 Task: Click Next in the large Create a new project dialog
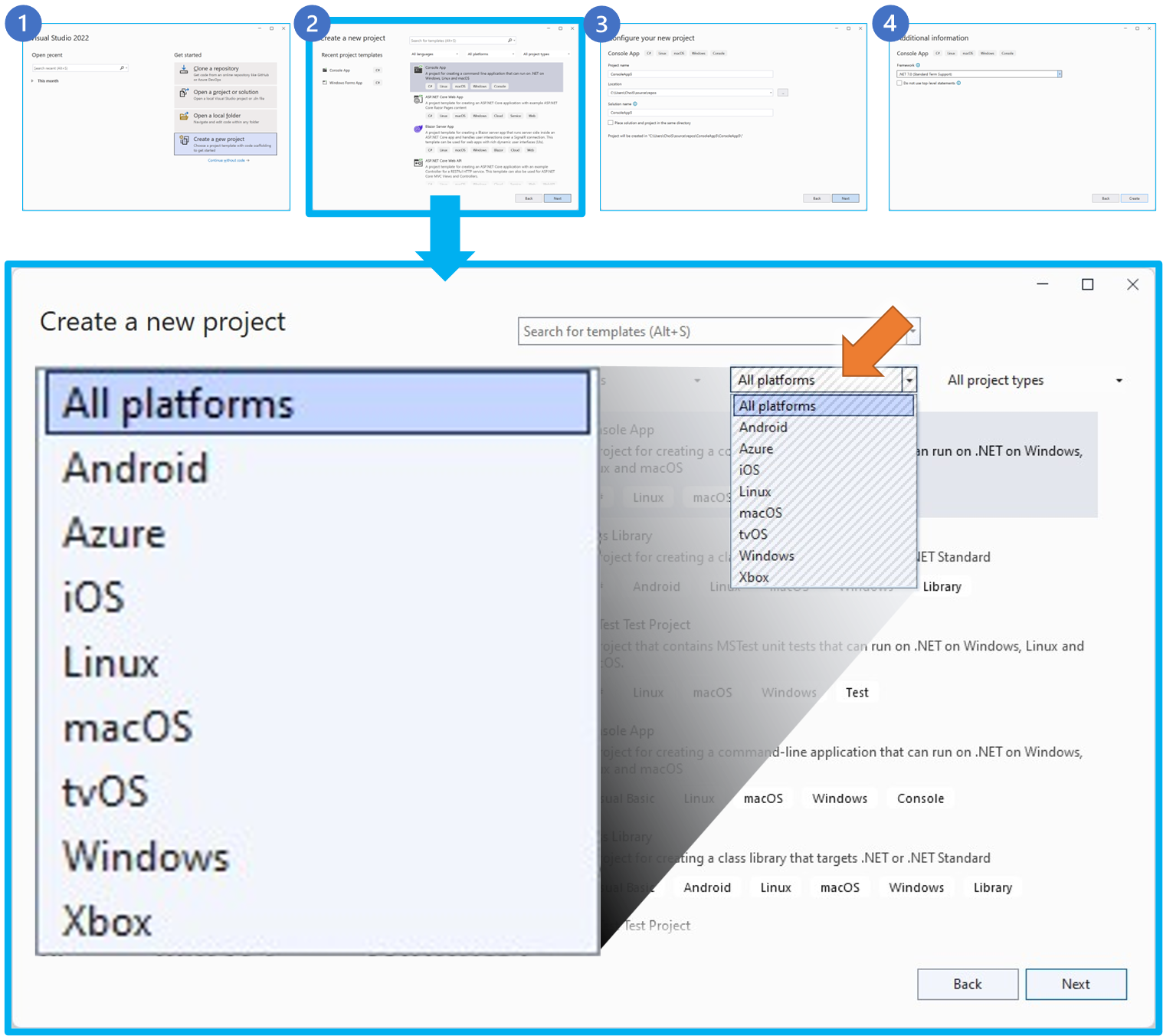coord(1076,984)
